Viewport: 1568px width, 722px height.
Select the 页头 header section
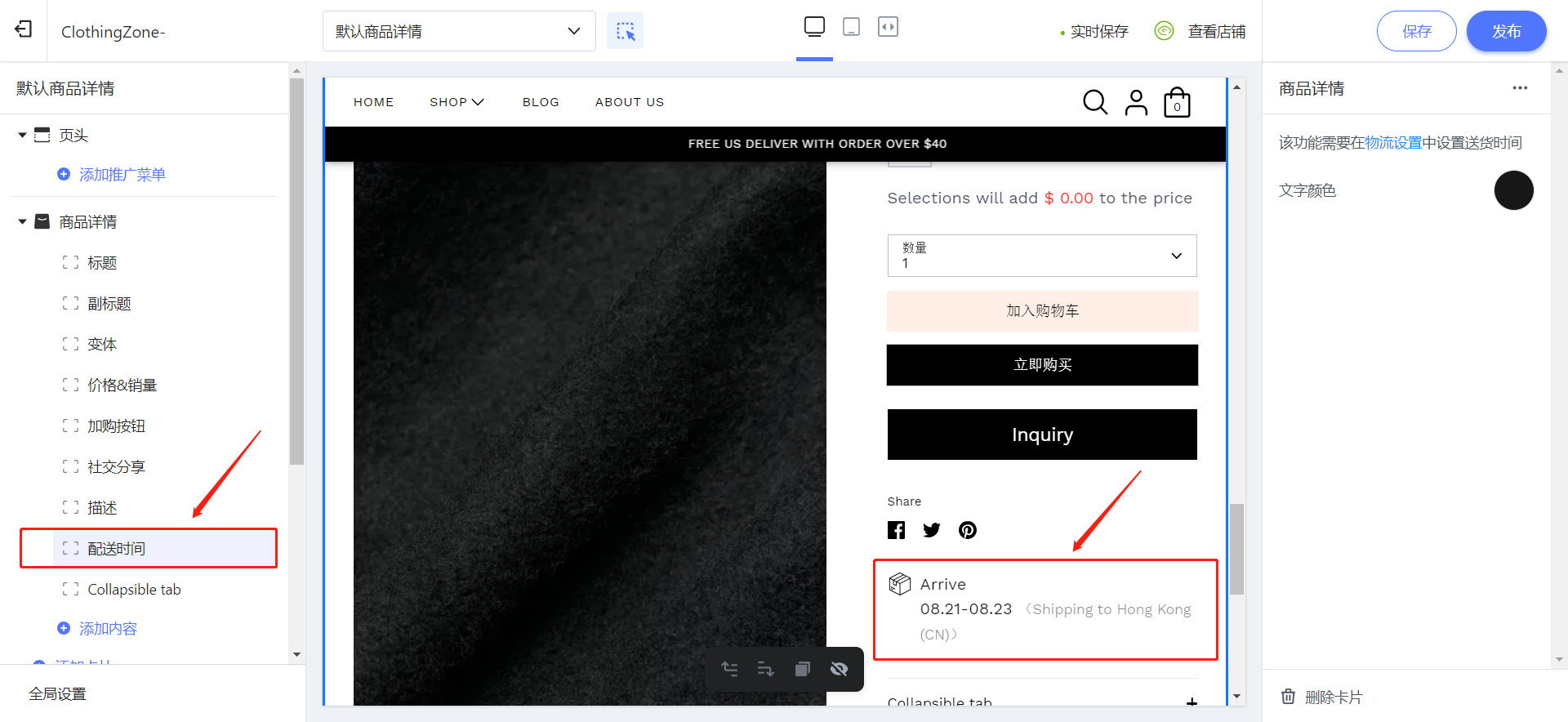click(x=73, y=135)
